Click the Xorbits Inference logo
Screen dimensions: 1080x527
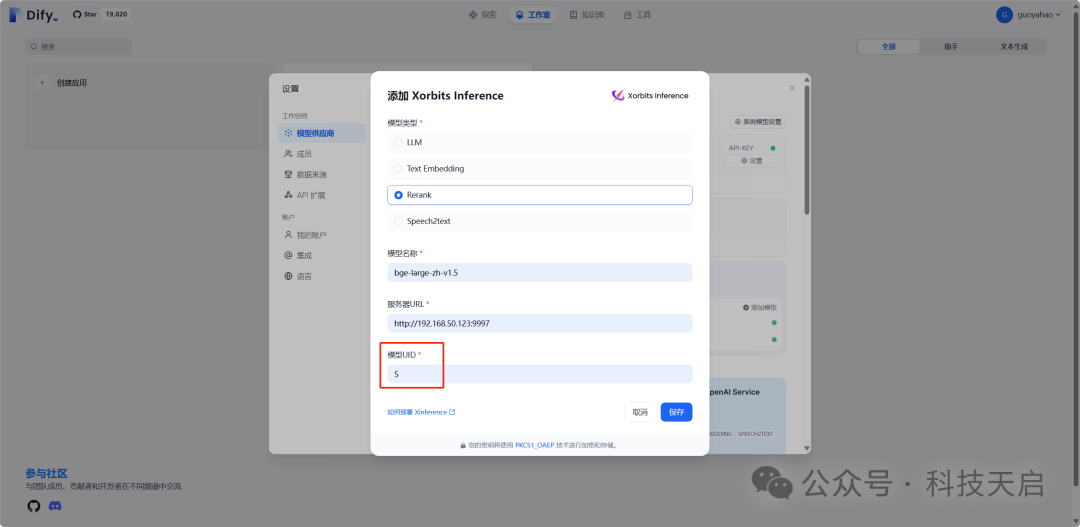click(x=650, y=96)
